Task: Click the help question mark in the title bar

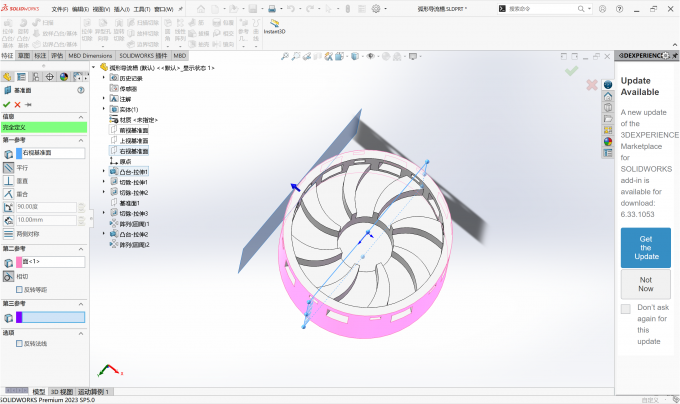Action: 619,9
